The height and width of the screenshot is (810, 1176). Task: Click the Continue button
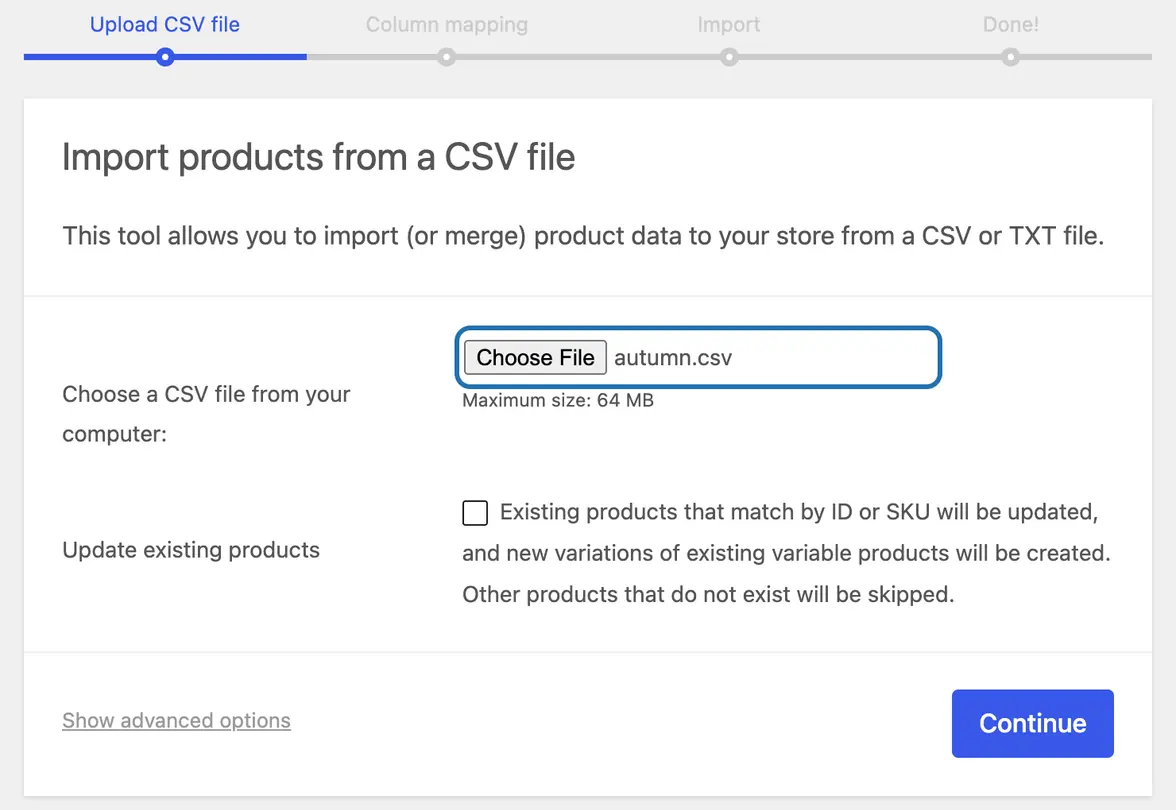pos(1032,723)
